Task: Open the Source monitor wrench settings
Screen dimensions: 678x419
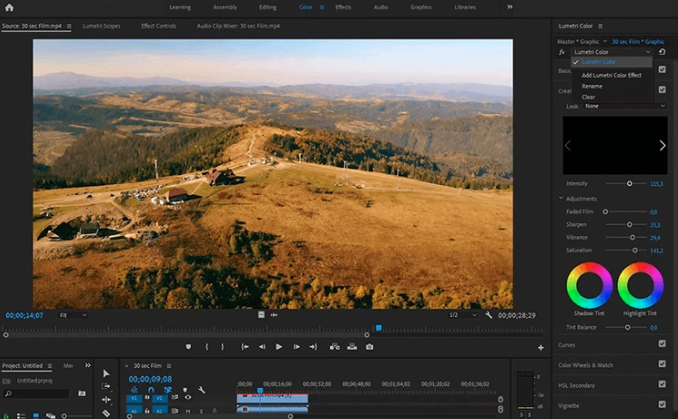Action: [x=489, y=315]
